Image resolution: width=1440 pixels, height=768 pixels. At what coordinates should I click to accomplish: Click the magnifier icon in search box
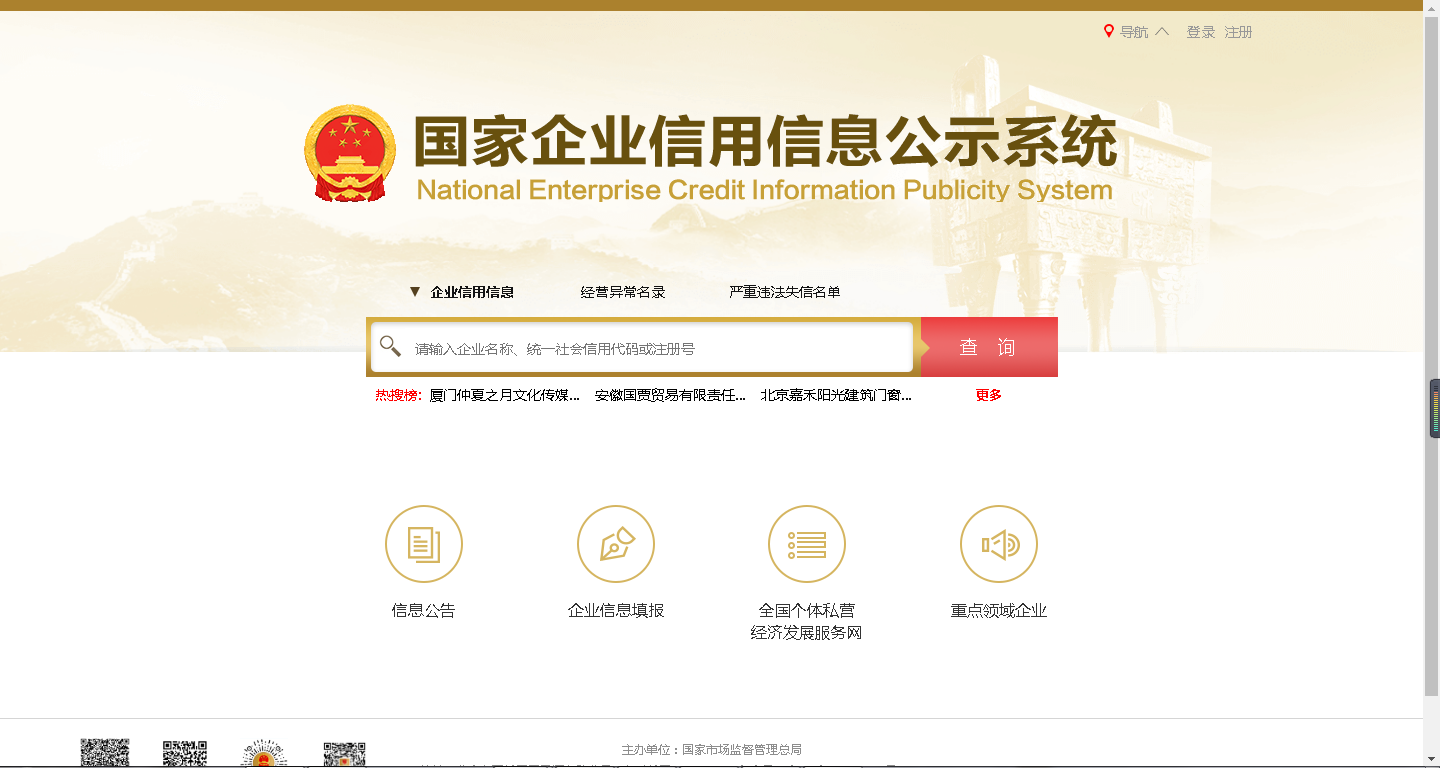tap(390, 346)
